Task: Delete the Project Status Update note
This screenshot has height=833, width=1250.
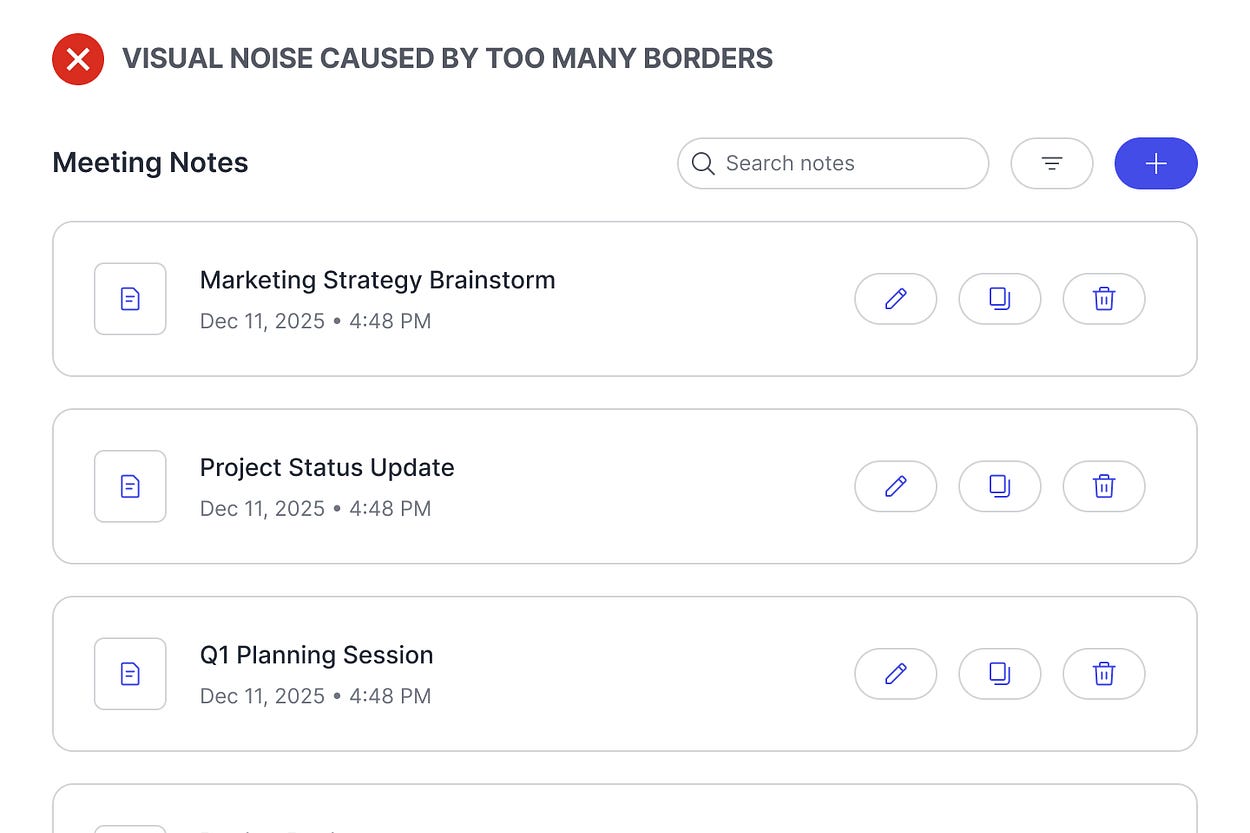Action: click(1103, 486)
